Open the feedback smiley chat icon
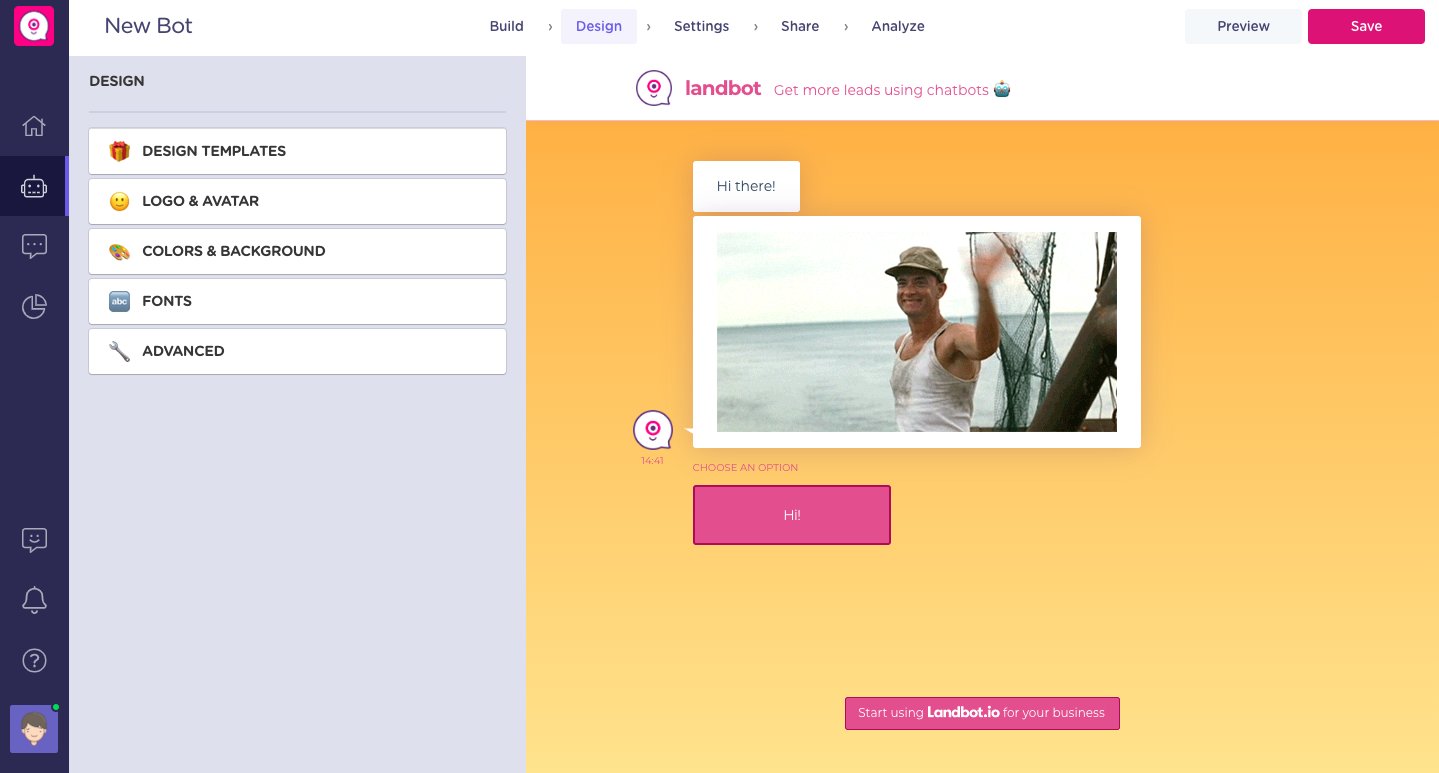Viewport: 1439px width, 773px height. [x=34, y=540]
